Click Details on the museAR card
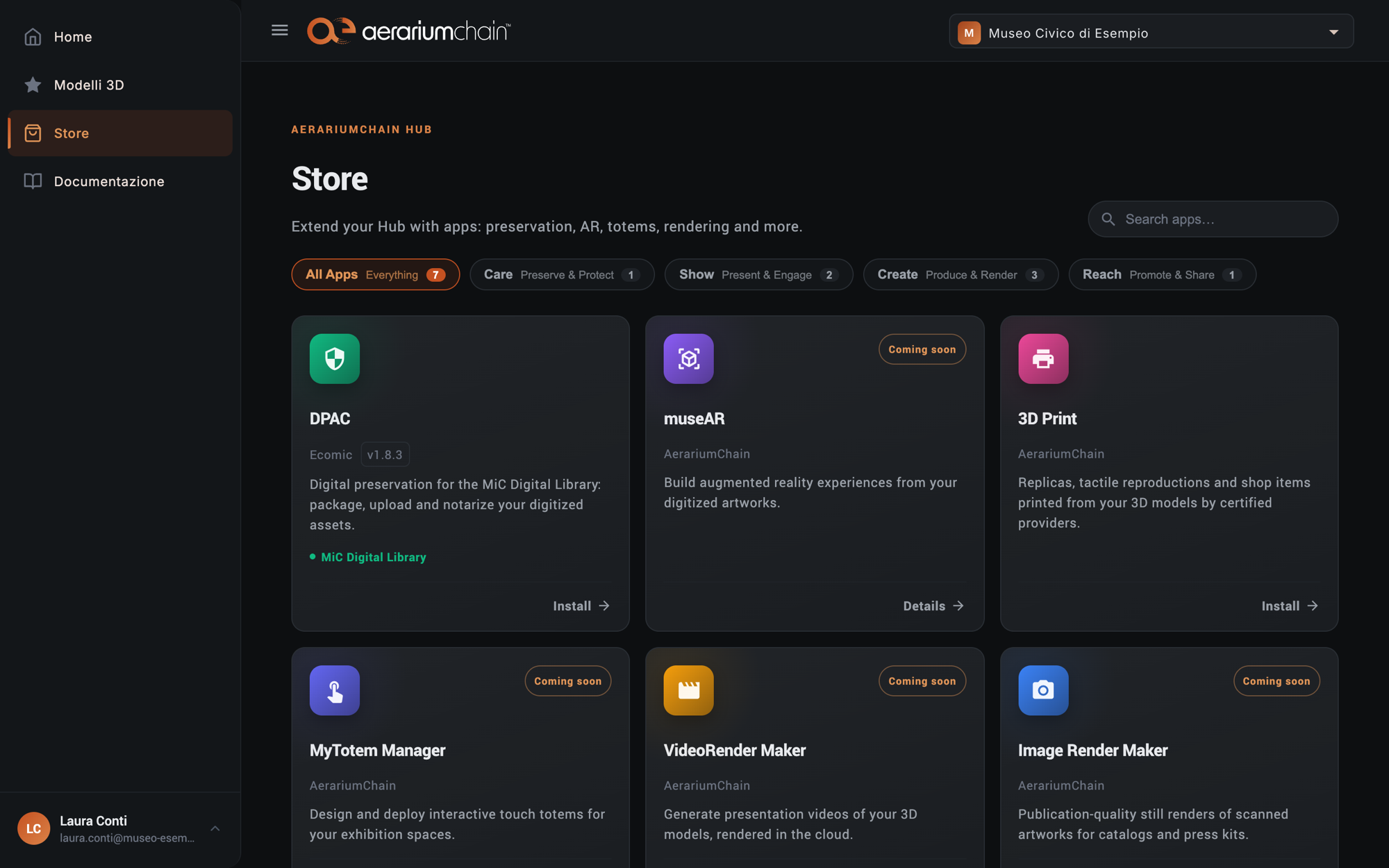 coord(933,606)
